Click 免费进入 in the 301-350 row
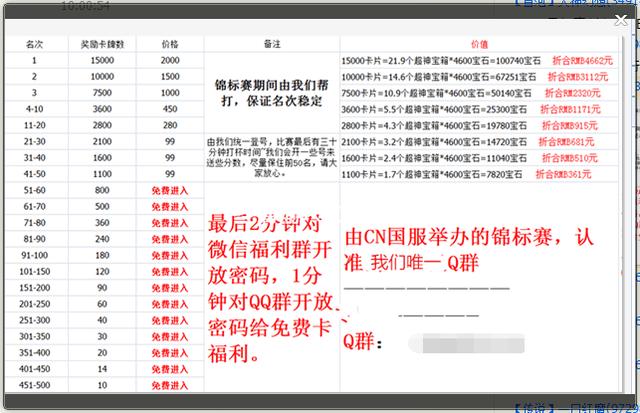Screen dimensions: 640x413 pos(170,337)
